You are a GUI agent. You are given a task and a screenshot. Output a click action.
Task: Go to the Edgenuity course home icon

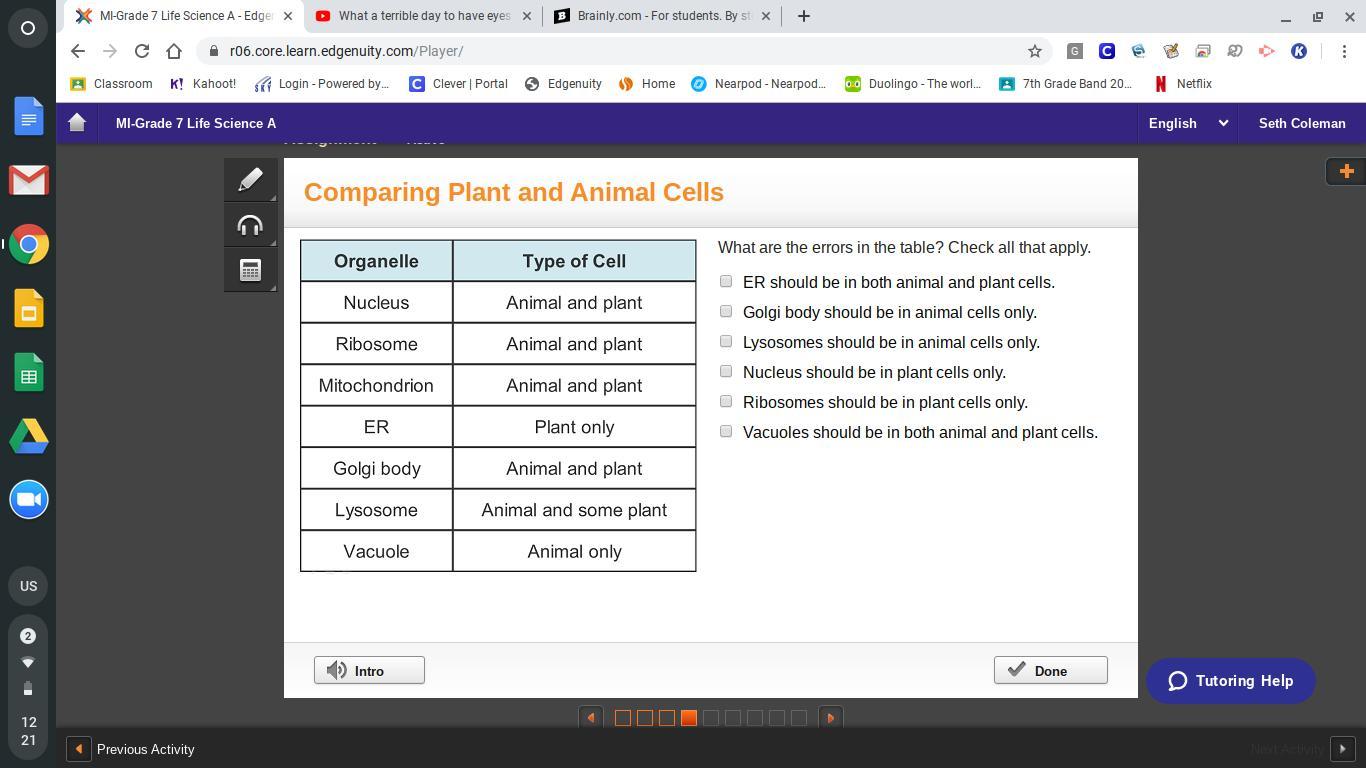pos(77,123)
